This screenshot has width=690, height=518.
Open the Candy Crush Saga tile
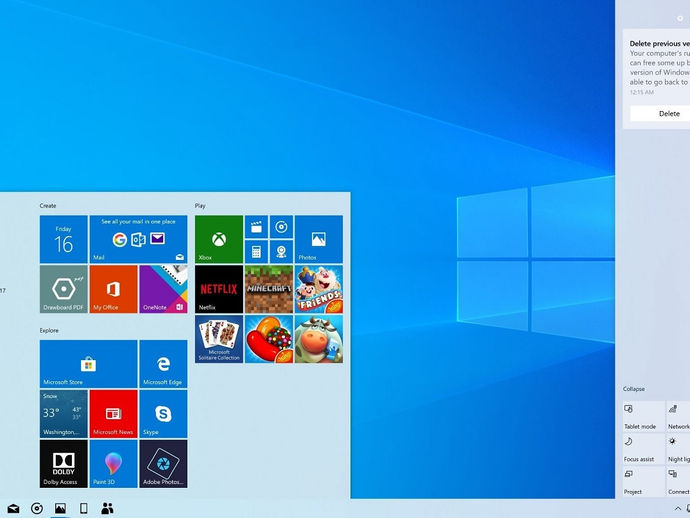pyautogui.click(x=269, y=339)
